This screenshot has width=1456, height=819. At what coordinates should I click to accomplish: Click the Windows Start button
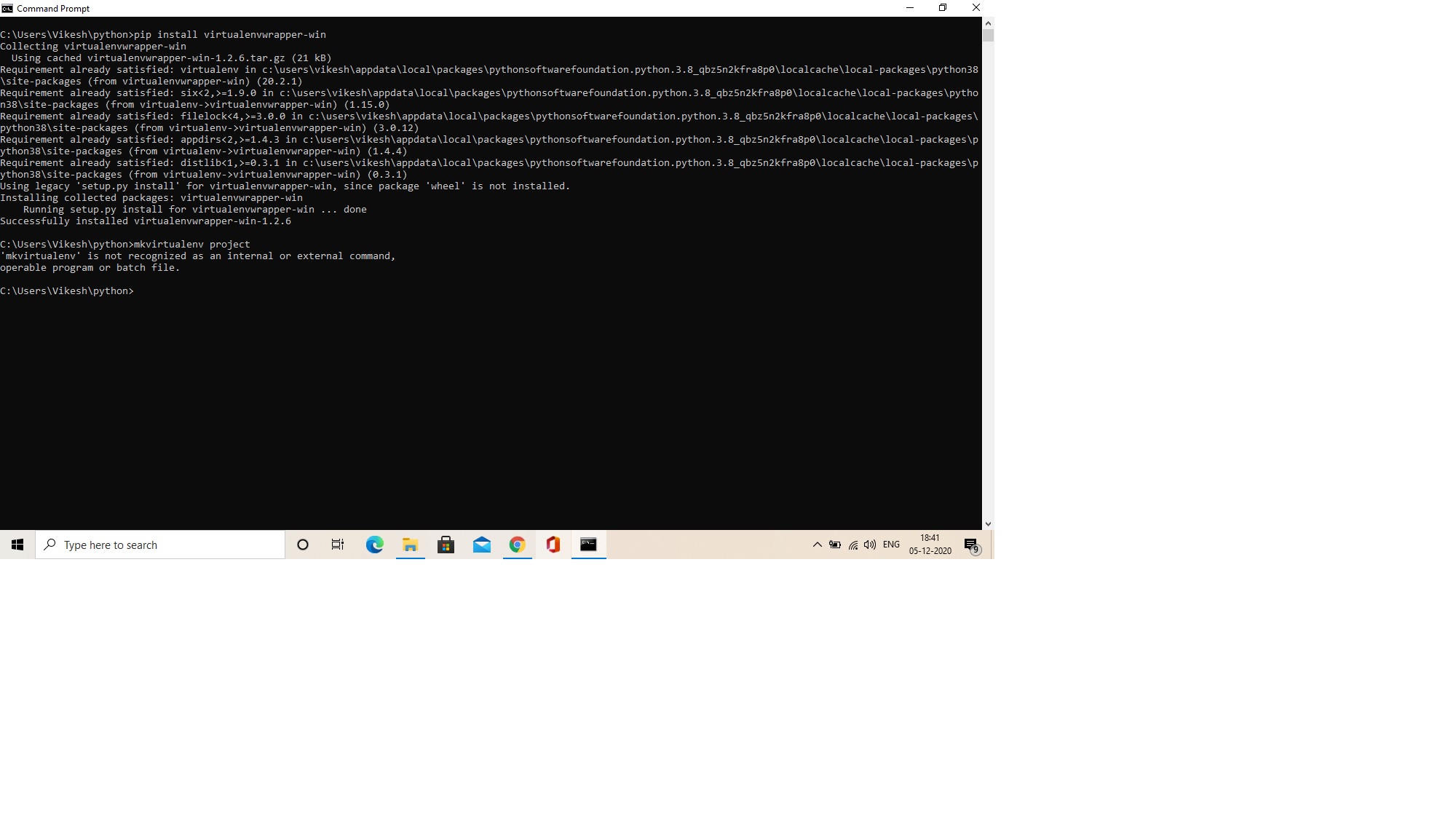click(x=17, y=544)
